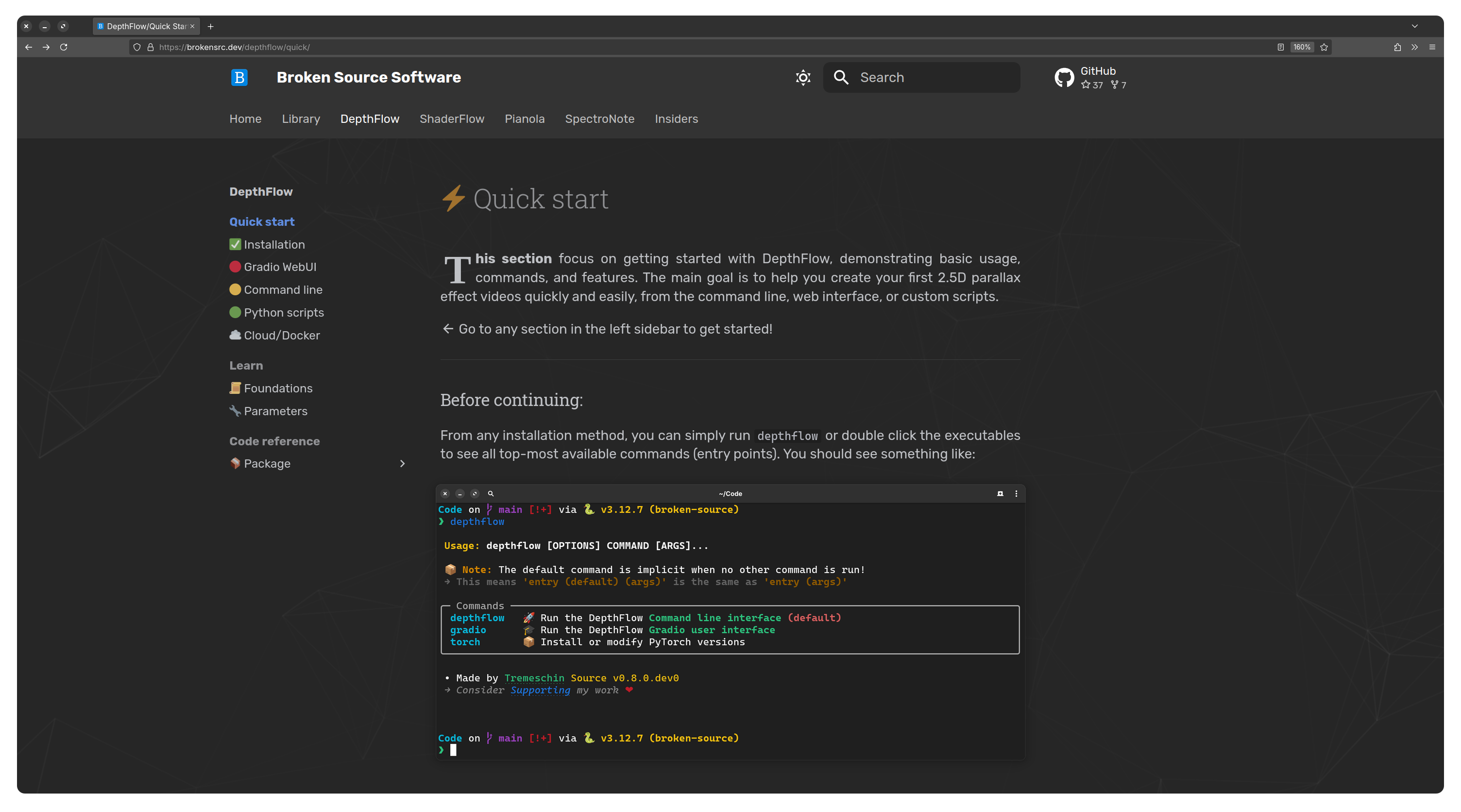Open the Gradio WebUI sidebar page
The height and width of the screenshot is (812, 1461).
coord(273,267)
